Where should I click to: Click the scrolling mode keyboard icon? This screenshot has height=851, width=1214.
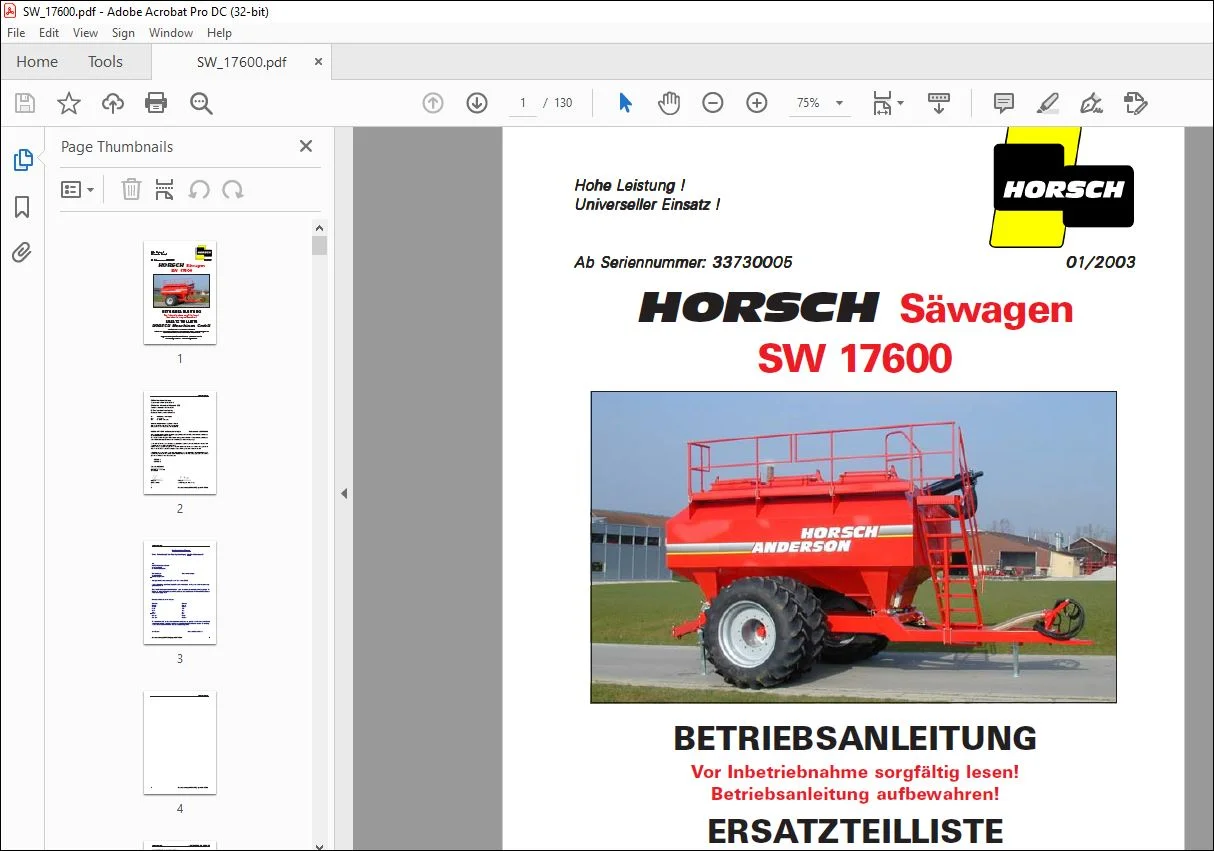point(939,103)
